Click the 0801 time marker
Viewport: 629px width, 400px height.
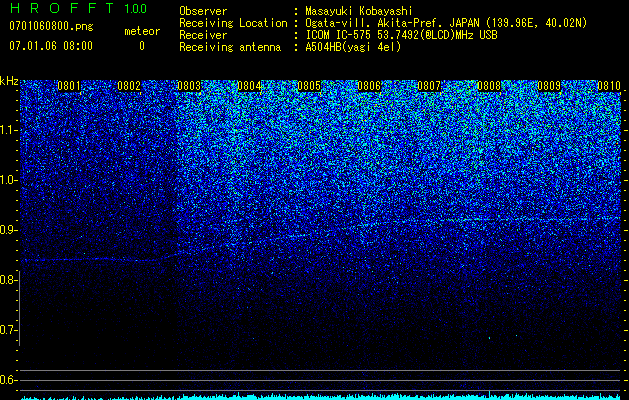point(69,86)
